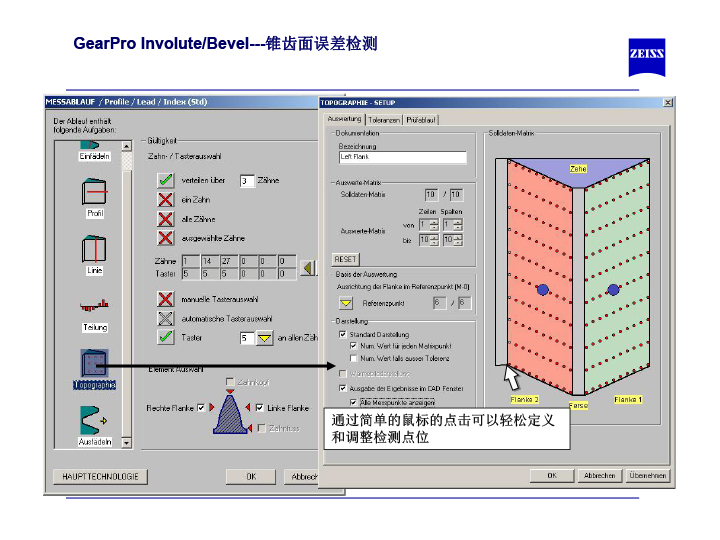
Task: Switch to the Toleranzen tab
Action: pyautogui.click(x=384, y=120)
